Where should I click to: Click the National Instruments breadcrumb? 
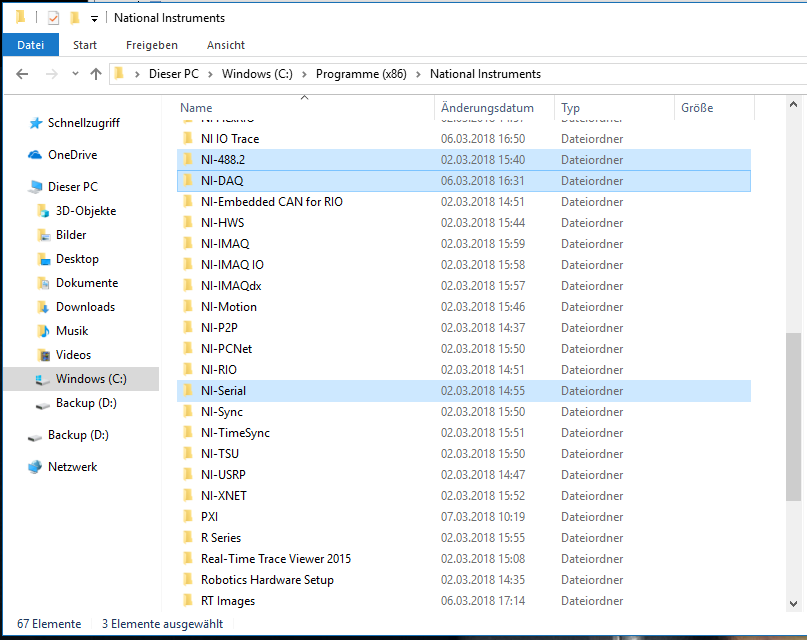click(485, 74)
